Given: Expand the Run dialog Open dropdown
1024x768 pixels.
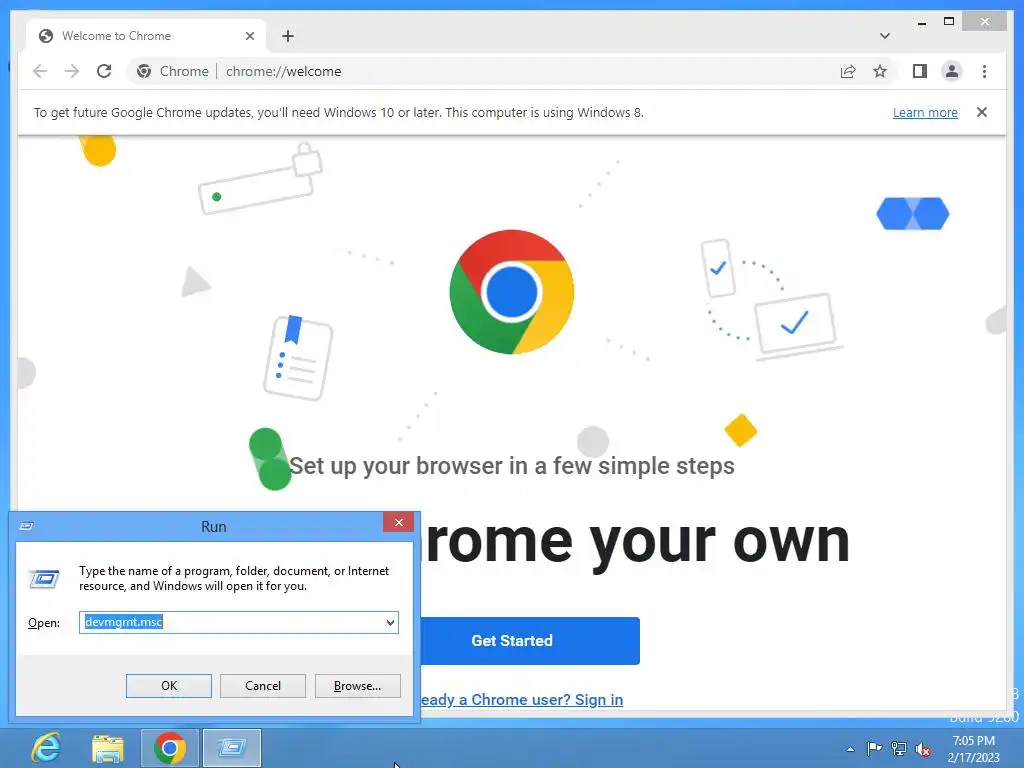Looking at the screenshot, I should coord(390,622).
